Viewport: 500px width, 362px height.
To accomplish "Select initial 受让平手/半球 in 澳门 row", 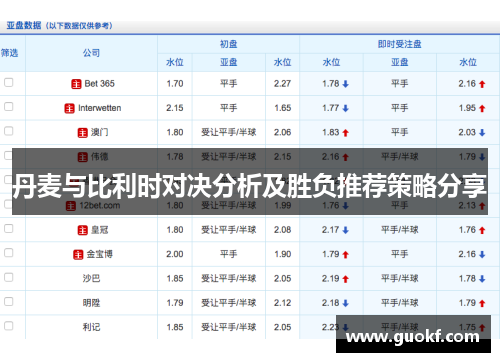I will (x=229, y=132).
